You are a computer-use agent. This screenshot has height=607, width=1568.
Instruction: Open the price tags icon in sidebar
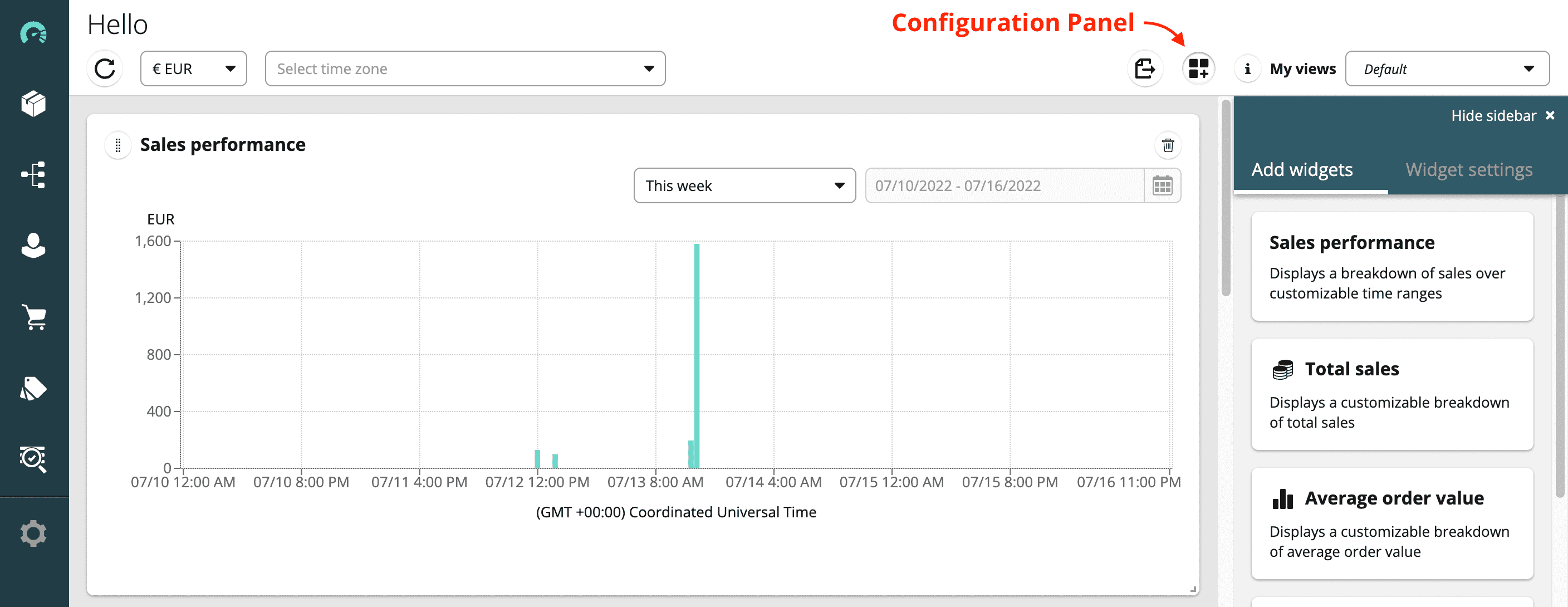[x=33, y=389]
